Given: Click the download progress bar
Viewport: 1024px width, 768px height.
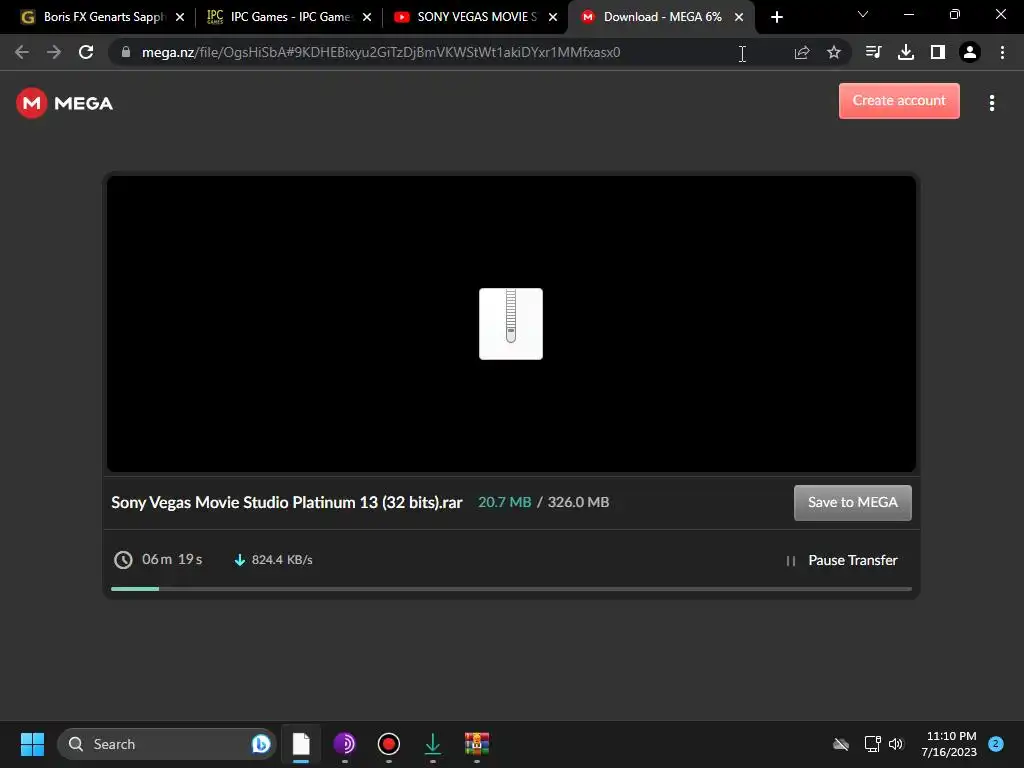Looking at the screenshot, I should click(511, 588).
